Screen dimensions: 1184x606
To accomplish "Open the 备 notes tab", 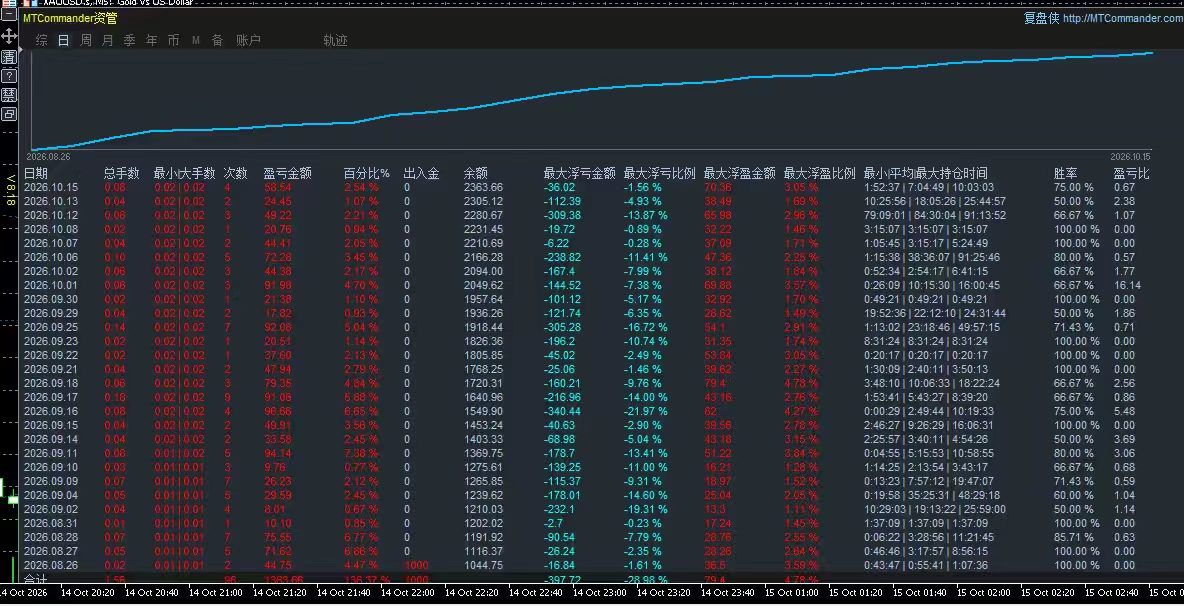I will tap(217, 41).
